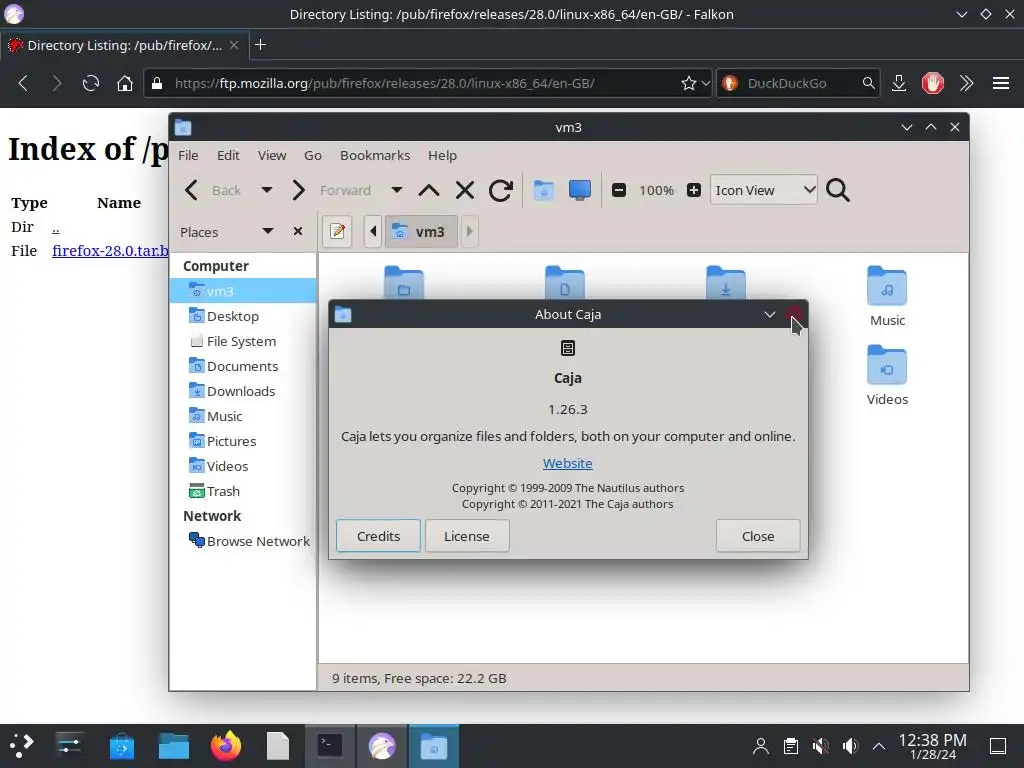The image size is (1024, 768).
Task: Click the AdBlock red hand icon in Falkon
Action: click(933, 83)
